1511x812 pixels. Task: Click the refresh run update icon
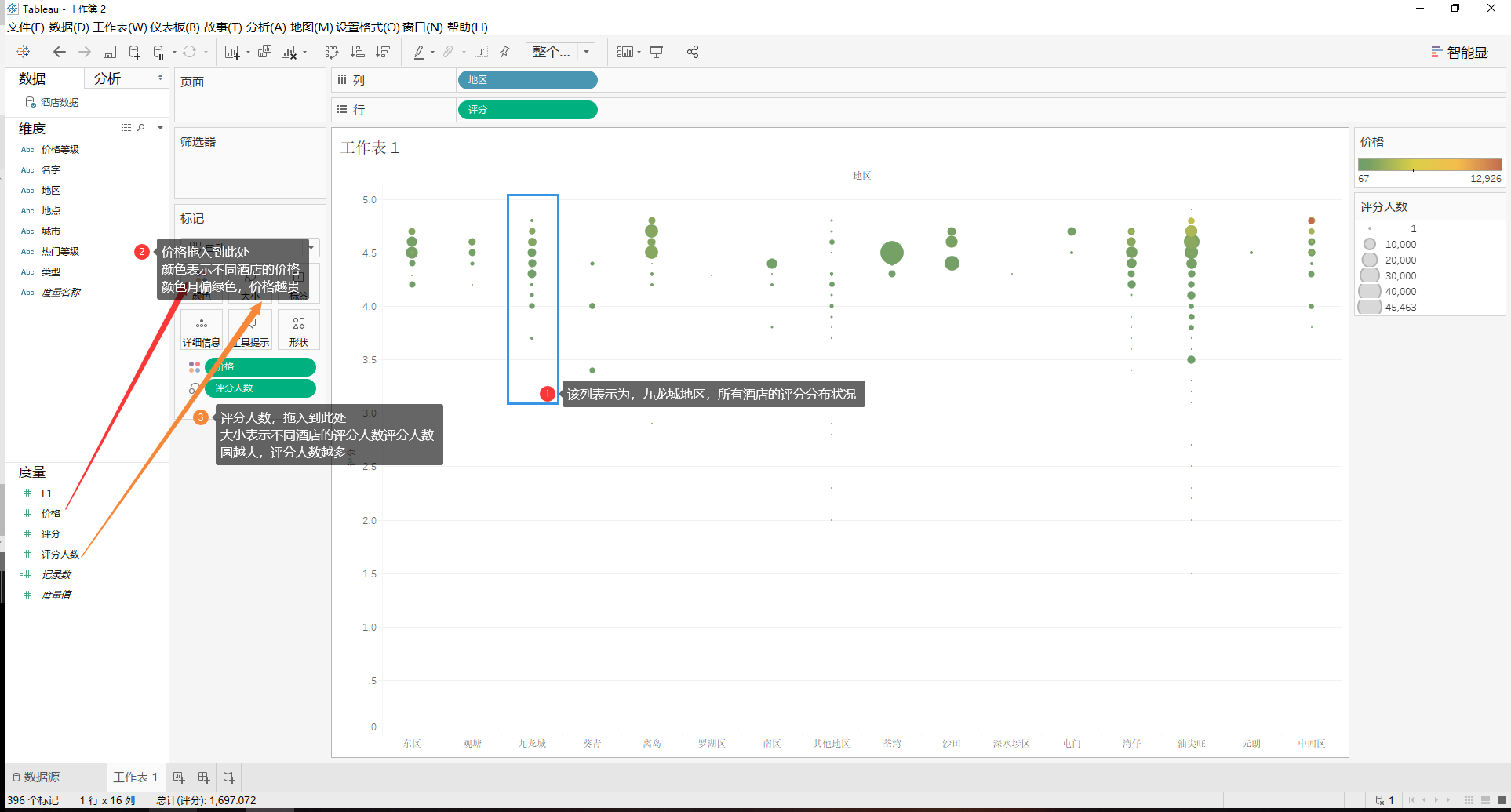[x=190, y=52]
